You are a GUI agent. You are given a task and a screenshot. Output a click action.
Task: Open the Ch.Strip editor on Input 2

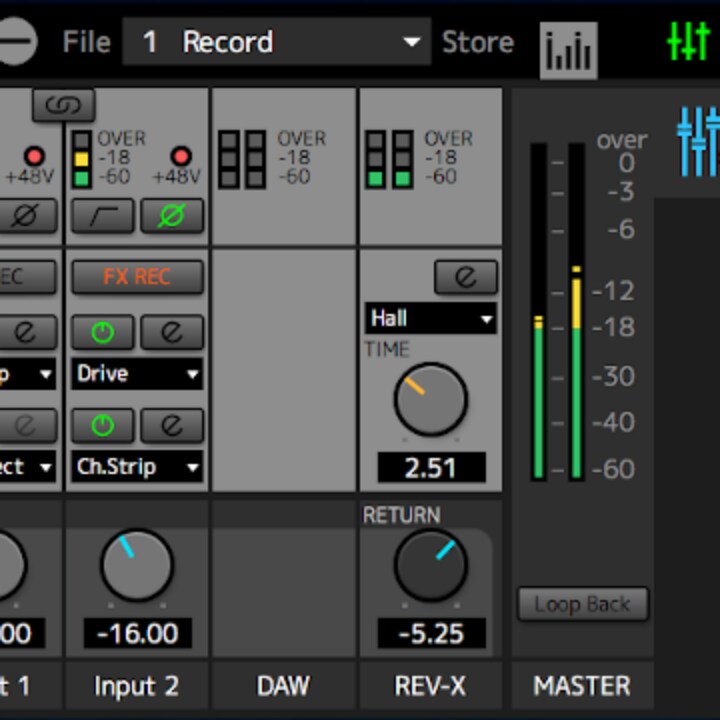(171, 425)
